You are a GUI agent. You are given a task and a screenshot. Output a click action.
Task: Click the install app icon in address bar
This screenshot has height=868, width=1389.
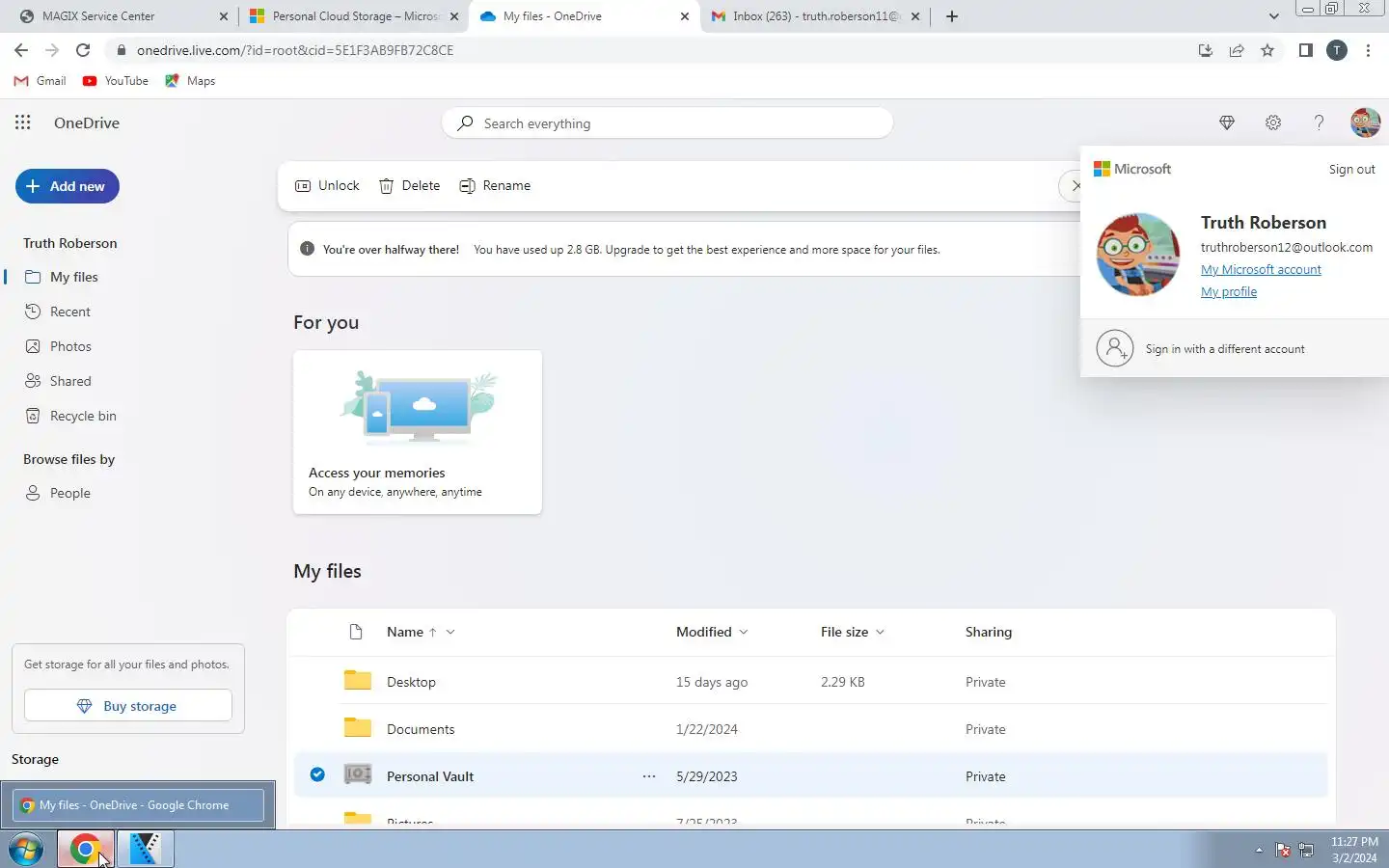click(x=1206, y=50)
